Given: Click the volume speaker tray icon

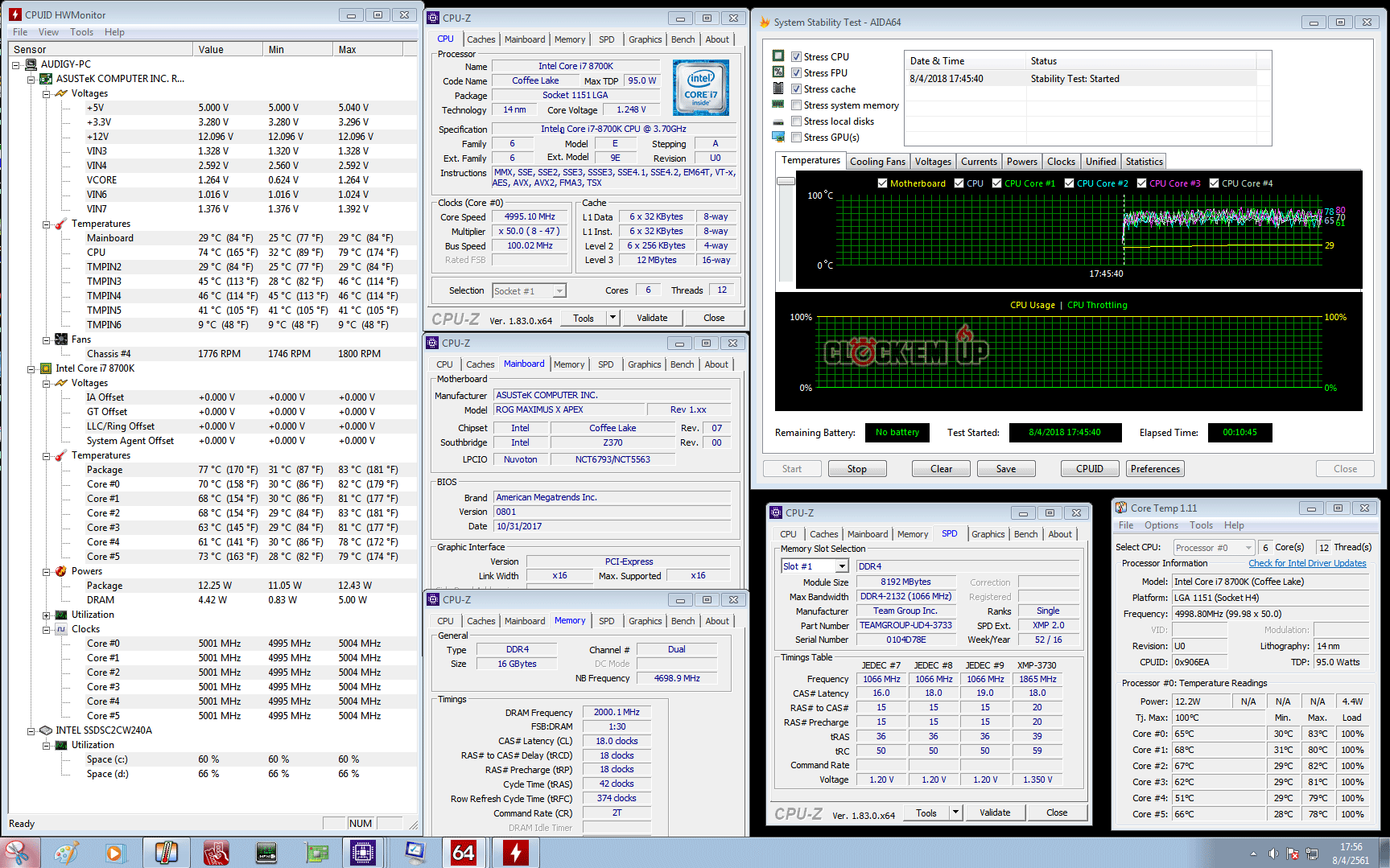Looking at the screenshot, I should (1272, 854).
